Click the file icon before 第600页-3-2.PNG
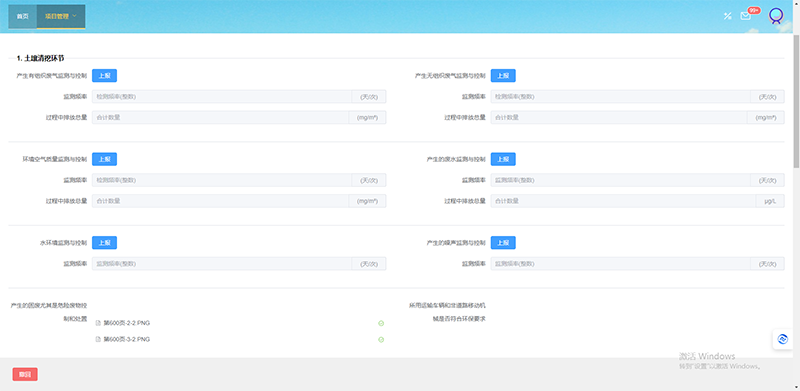 tap(98, 339)
